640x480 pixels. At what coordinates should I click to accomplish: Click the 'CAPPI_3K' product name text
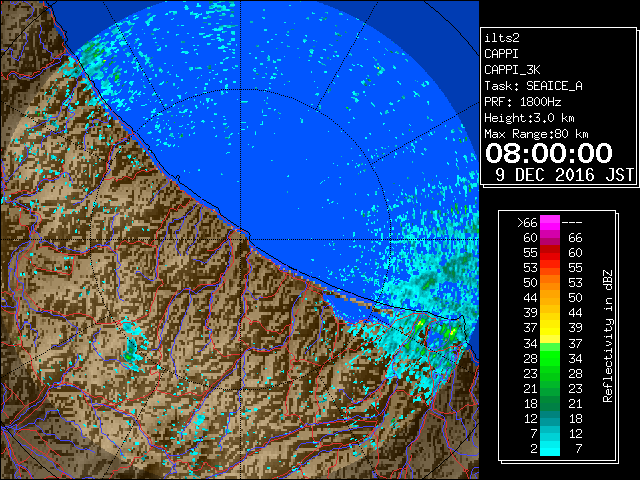[512, 70]
